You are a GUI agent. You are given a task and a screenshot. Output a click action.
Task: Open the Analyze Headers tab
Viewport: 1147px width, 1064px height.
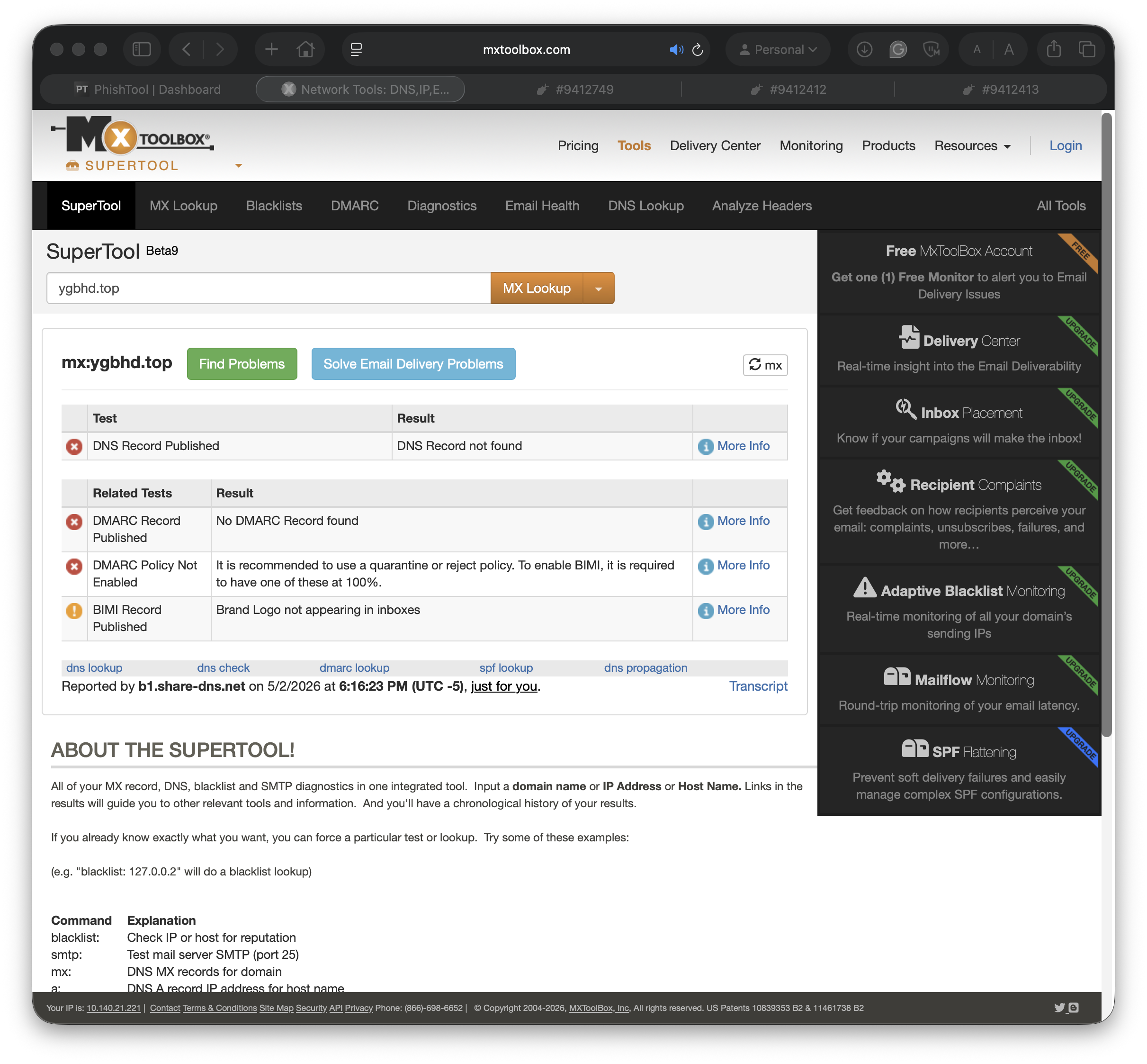[x=762, y=206]
